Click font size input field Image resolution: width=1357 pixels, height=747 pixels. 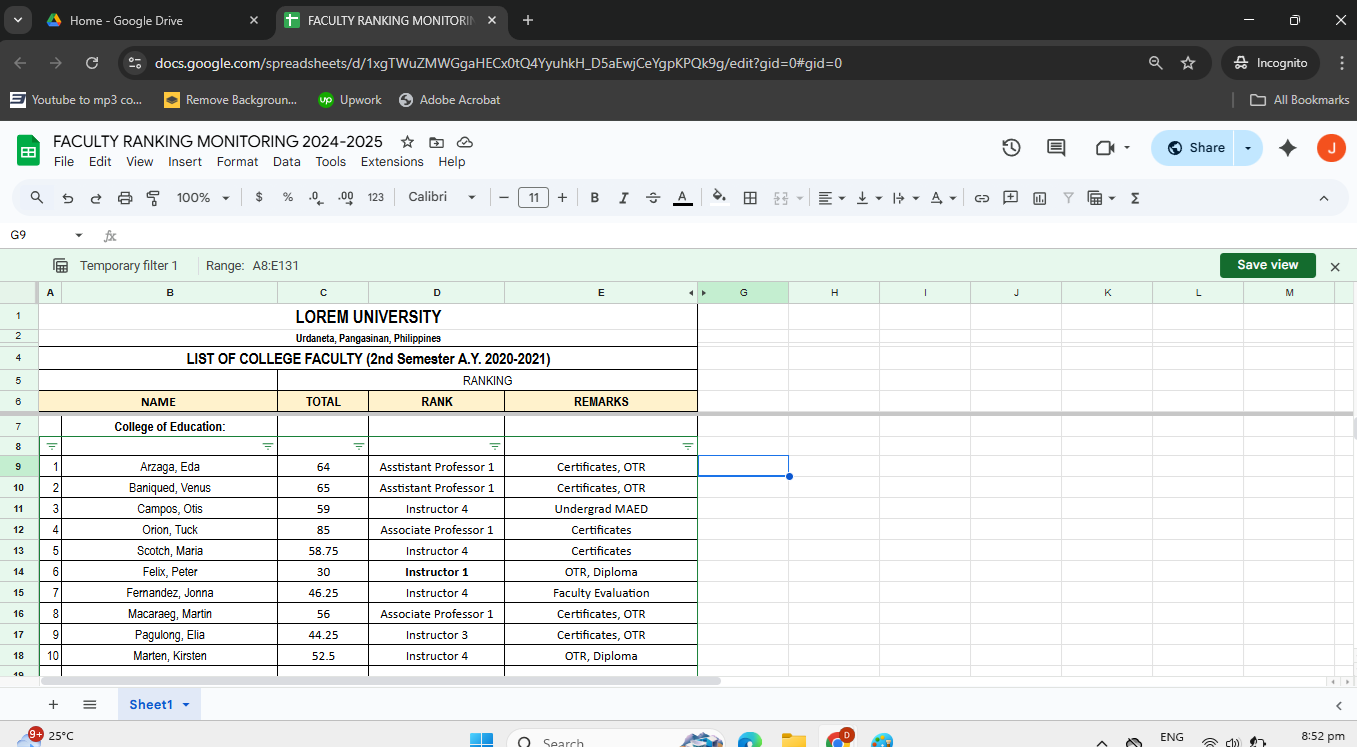click(x=533, y=198)
